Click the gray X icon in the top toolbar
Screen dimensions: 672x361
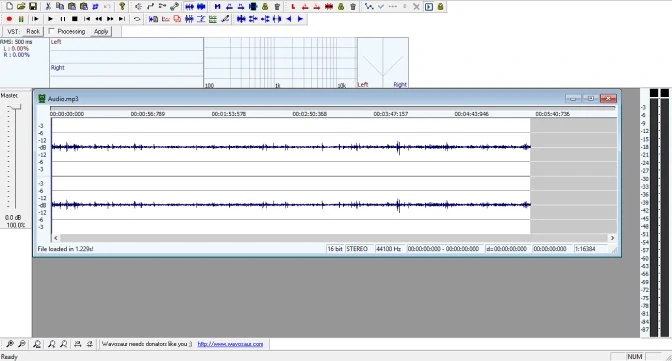tap(416, 6)
